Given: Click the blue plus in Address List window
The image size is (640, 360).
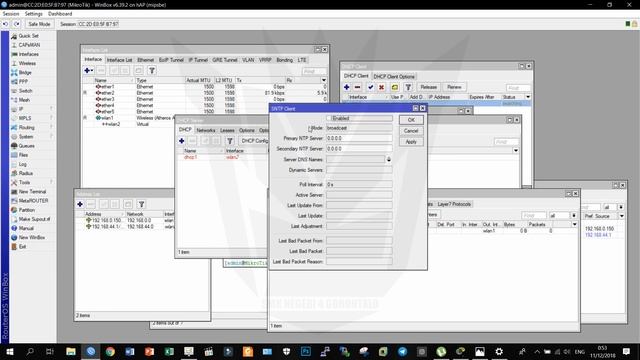Looking at the screenshot, I should tap(80, 204).
